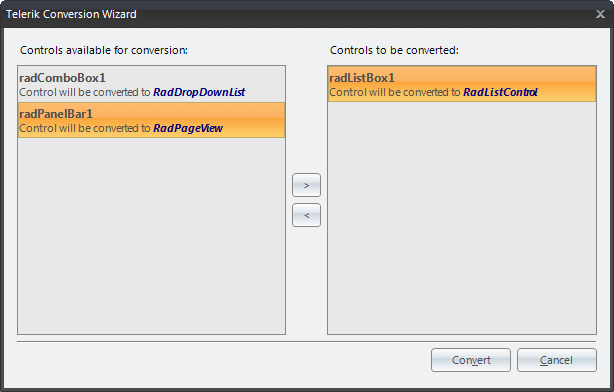Move selected control back with < button
This screenshot has height=392, width=614.
click(306, 215)
